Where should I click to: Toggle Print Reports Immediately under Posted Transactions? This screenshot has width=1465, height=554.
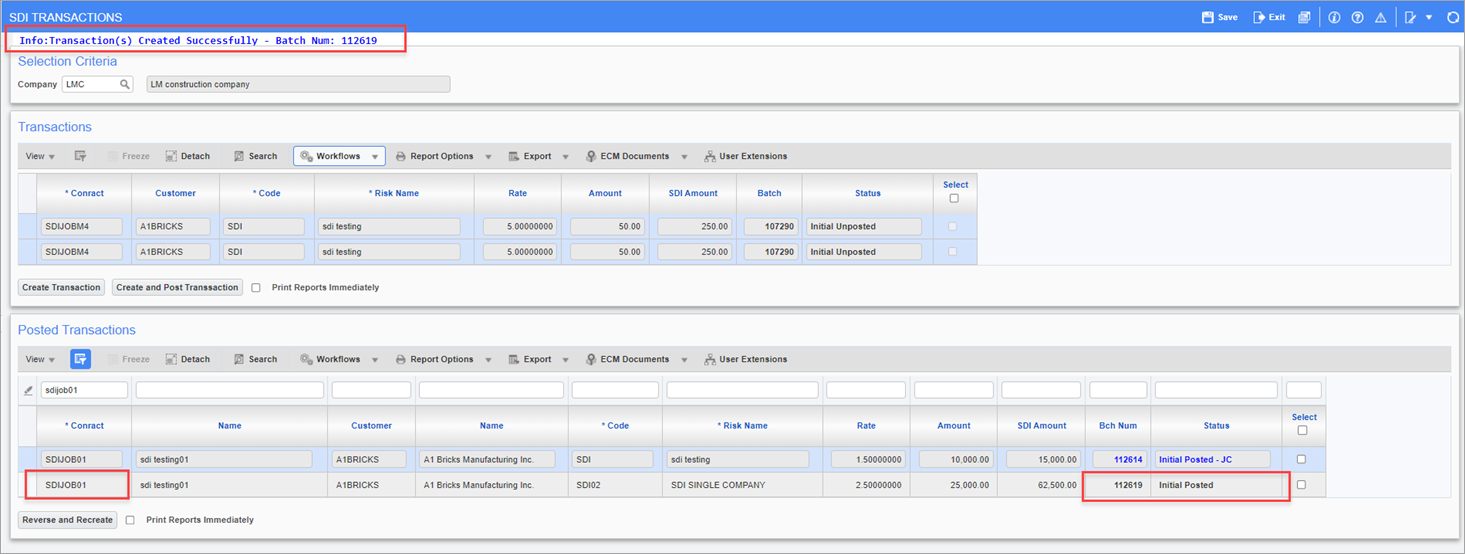pyautogui.click(x=130, y=521)
